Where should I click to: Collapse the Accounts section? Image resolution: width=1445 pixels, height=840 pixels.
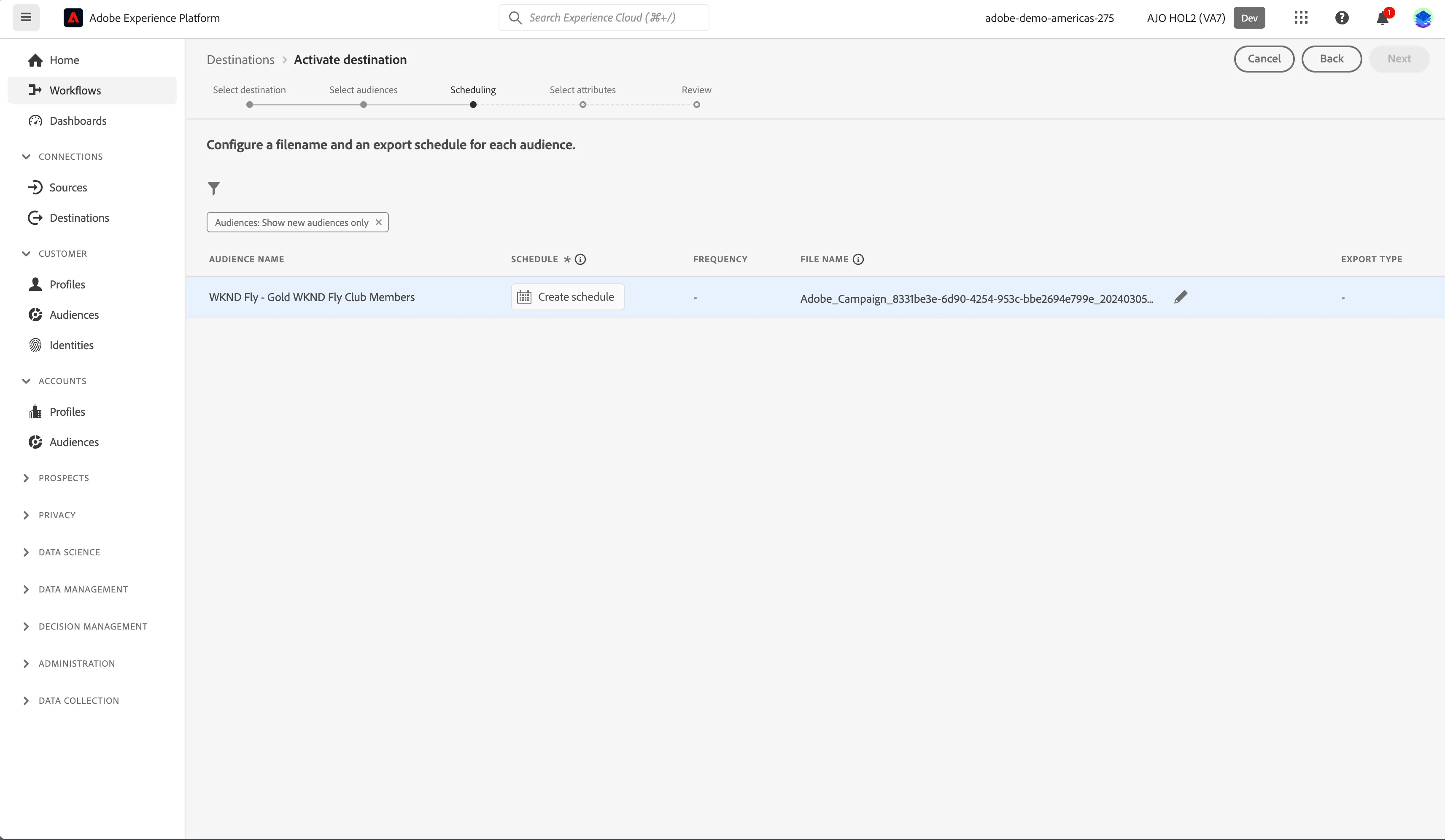pos(26,381)
